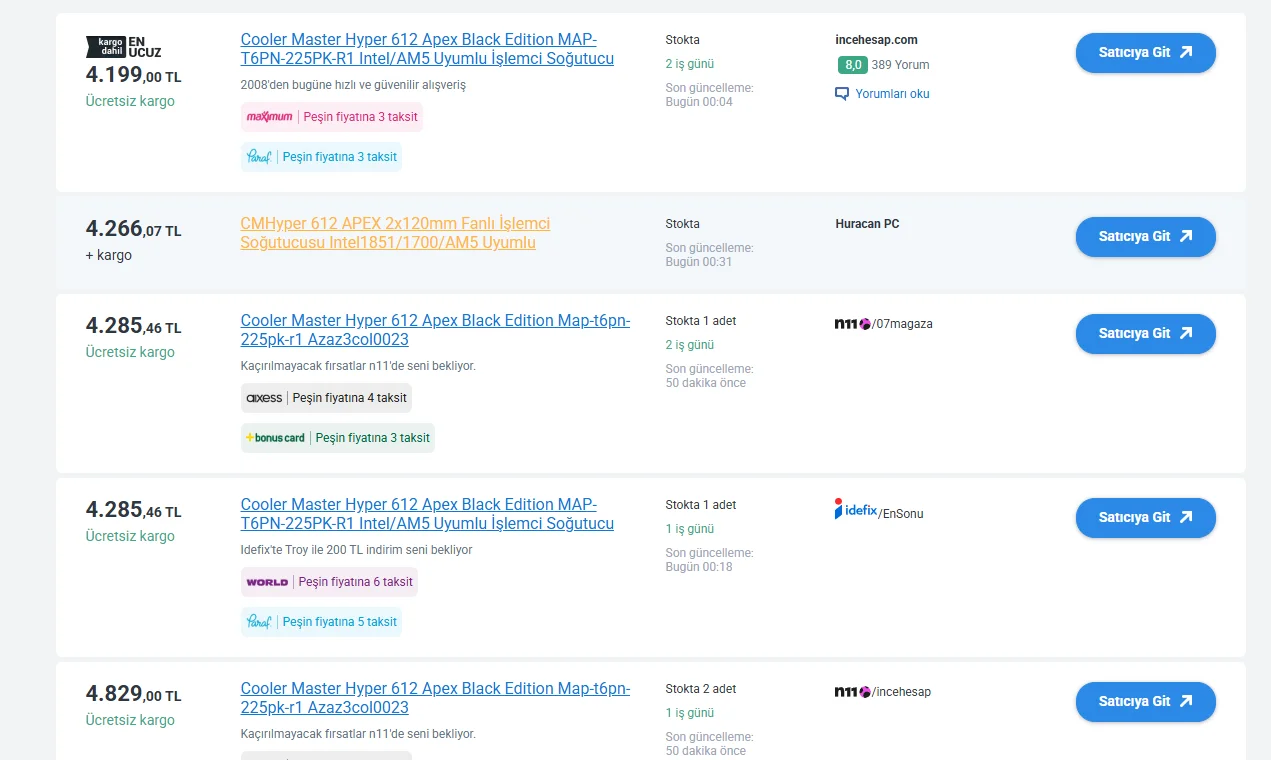Open incehesap.com product title link
The image size is (1271, 760).
coord(427,49)
